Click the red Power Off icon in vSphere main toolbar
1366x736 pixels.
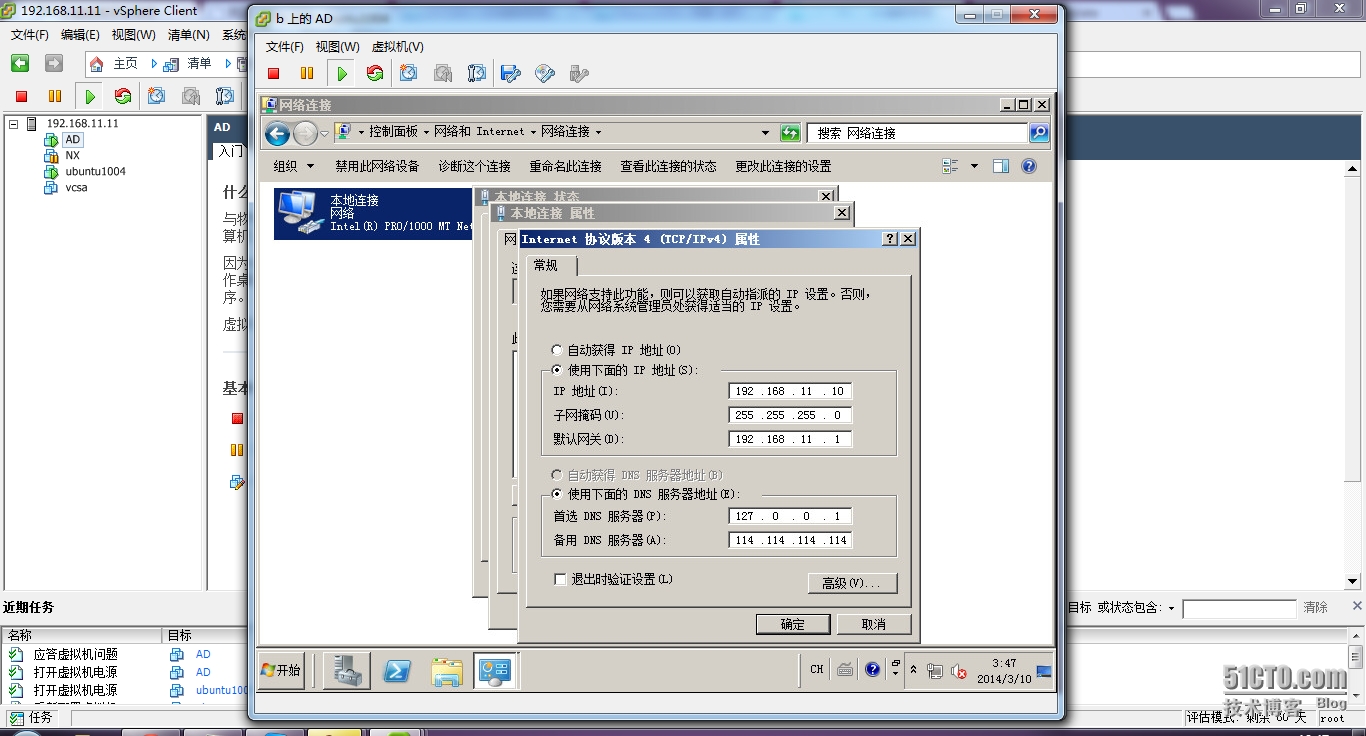pyautogui.click(x=22, y=96)
